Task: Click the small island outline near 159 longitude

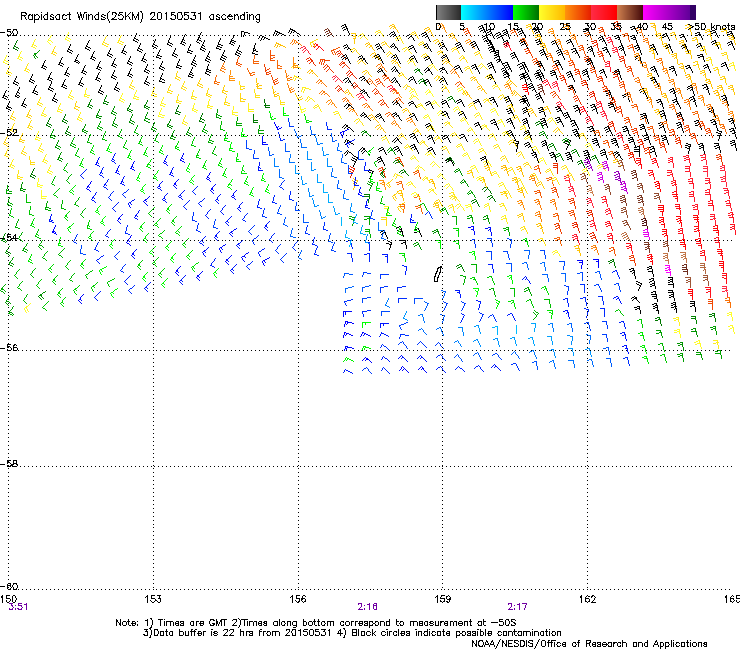Action: pos(437,274)
